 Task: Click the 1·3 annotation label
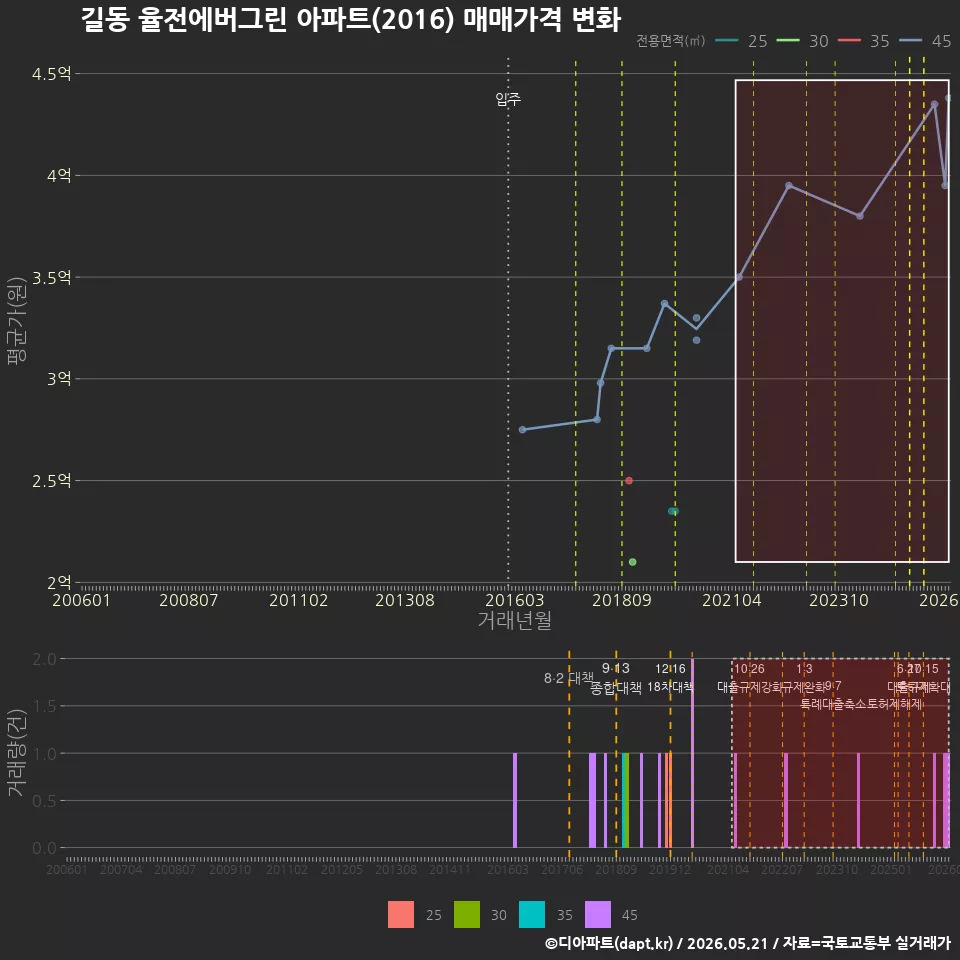(x=804, y=669)
